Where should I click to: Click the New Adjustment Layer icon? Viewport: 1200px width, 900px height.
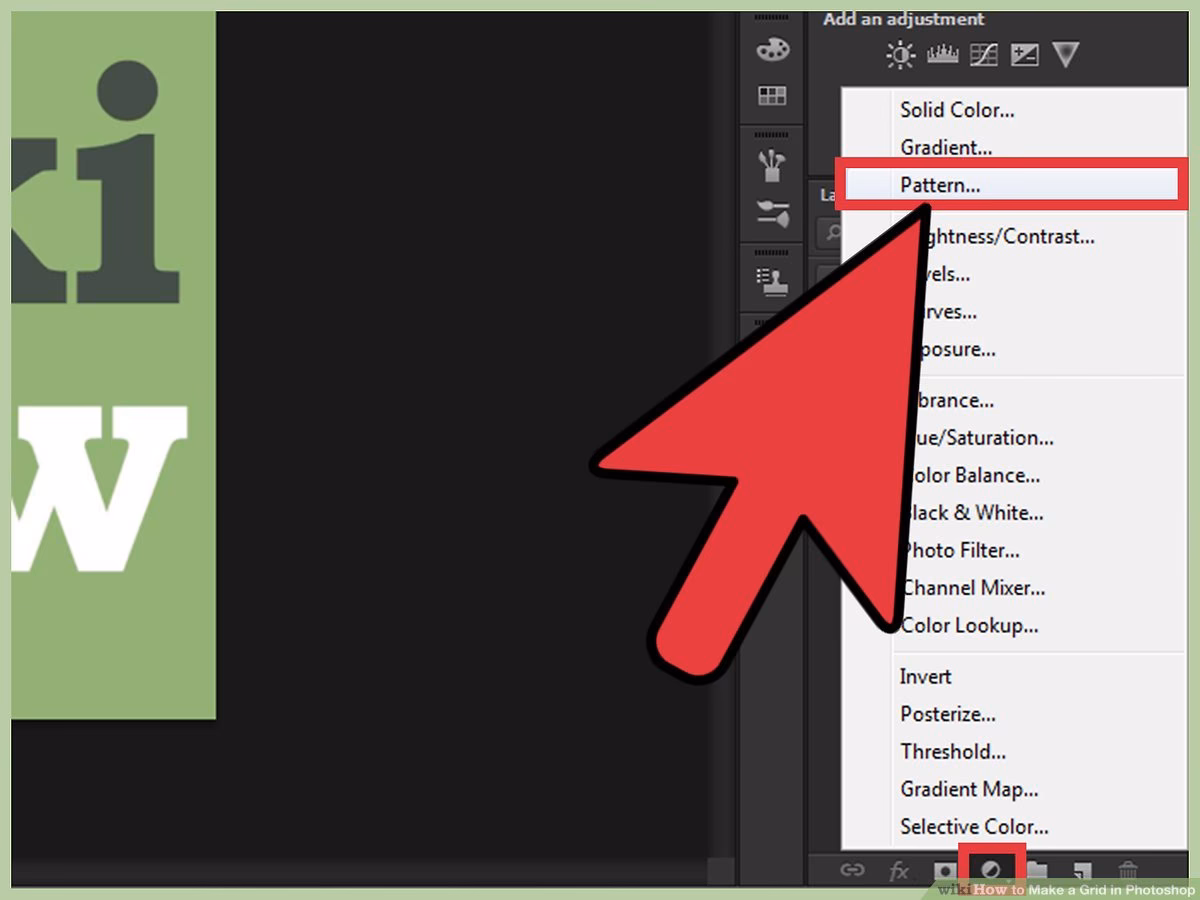[x=992, y=870]
